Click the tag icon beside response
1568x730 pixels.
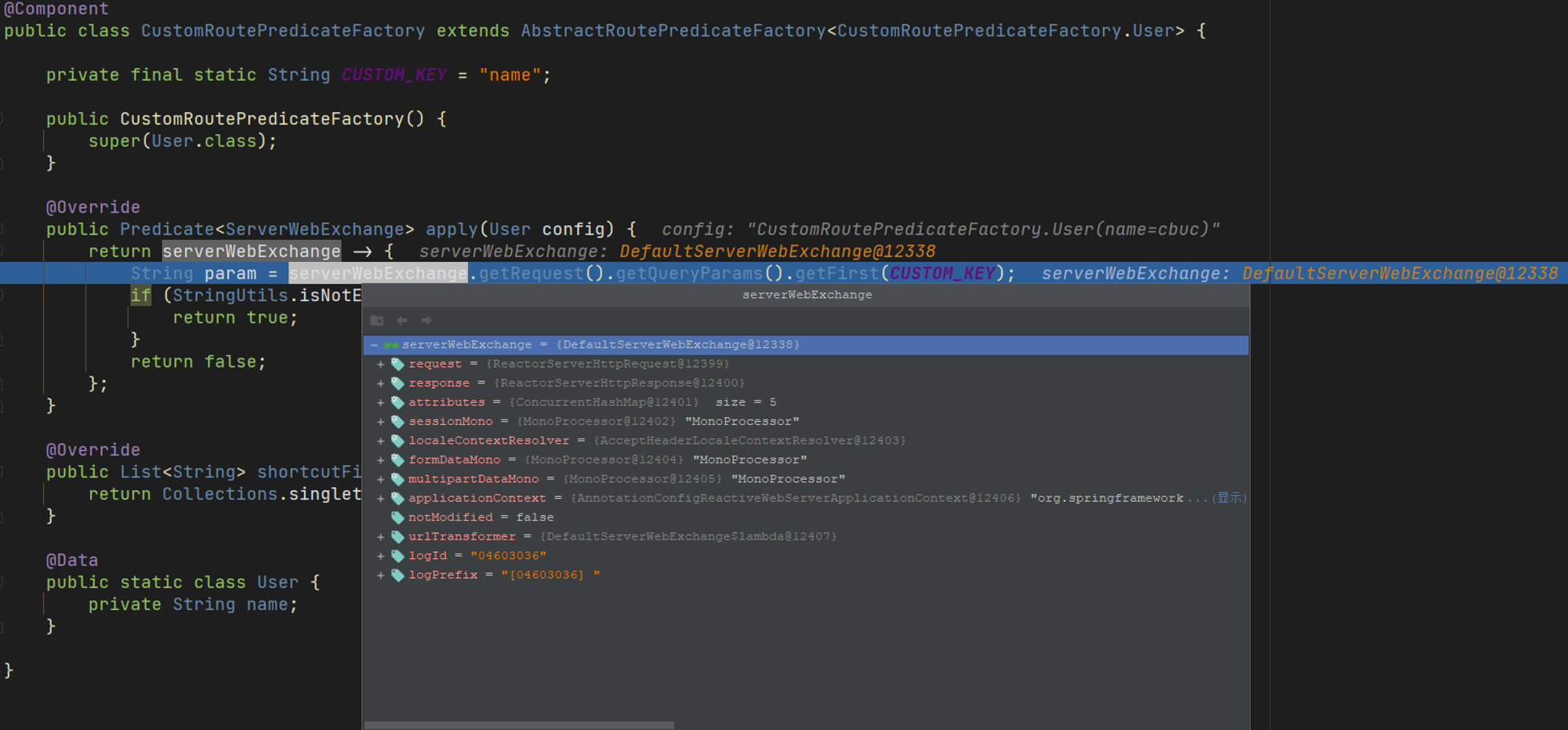click(397, 383)
